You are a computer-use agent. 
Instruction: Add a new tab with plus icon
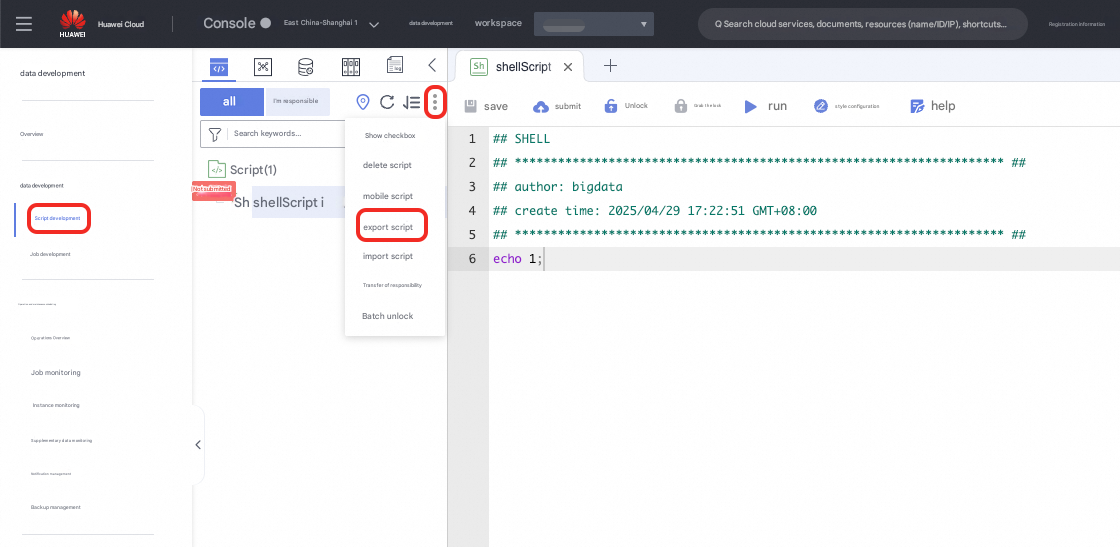click(x=610, y=66)
